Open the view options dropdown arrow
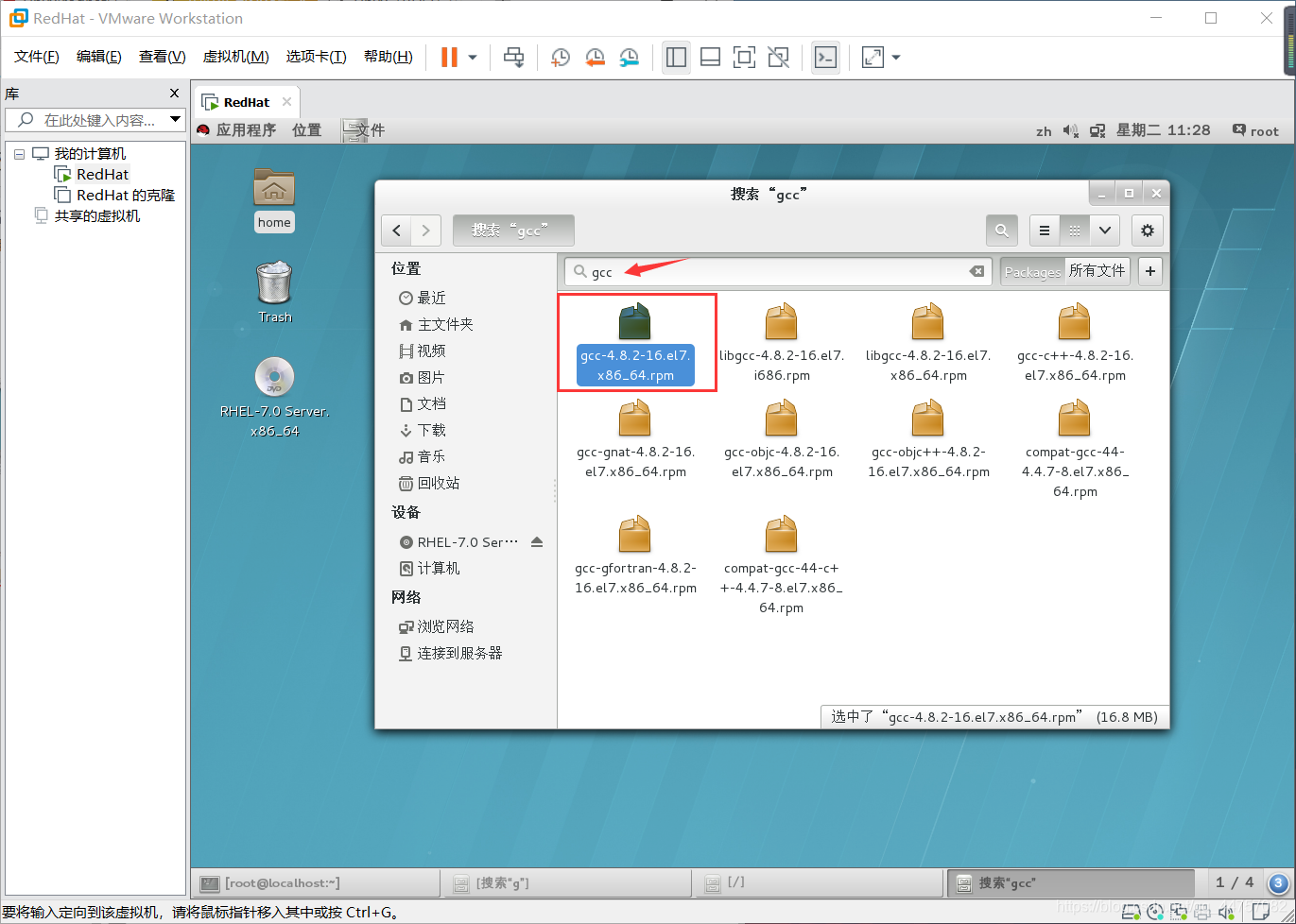This screenshot has width=1296, height=924. point(1104,231)
